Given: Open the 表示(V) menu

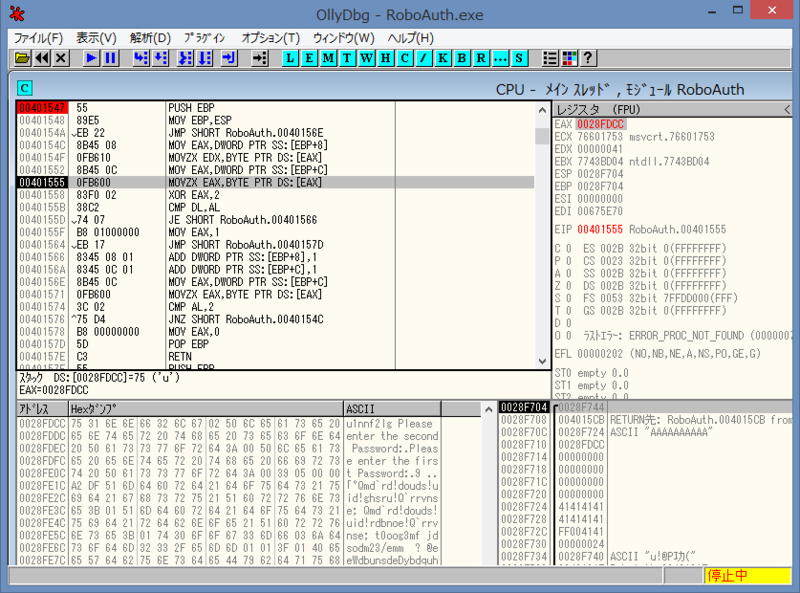Looking at the screenshot, I should click(96, 38).
